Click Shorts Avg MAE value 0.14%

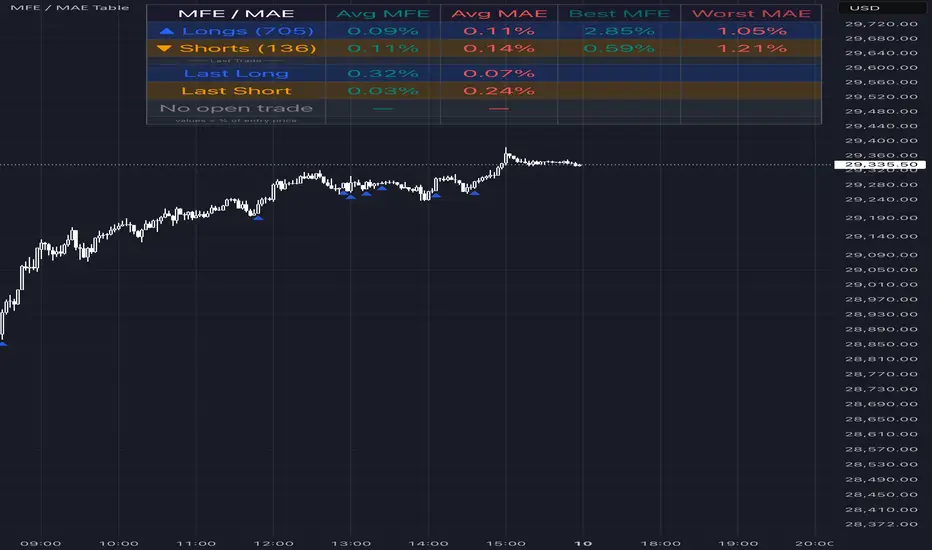pyautogui.click(x=499, y=48)
